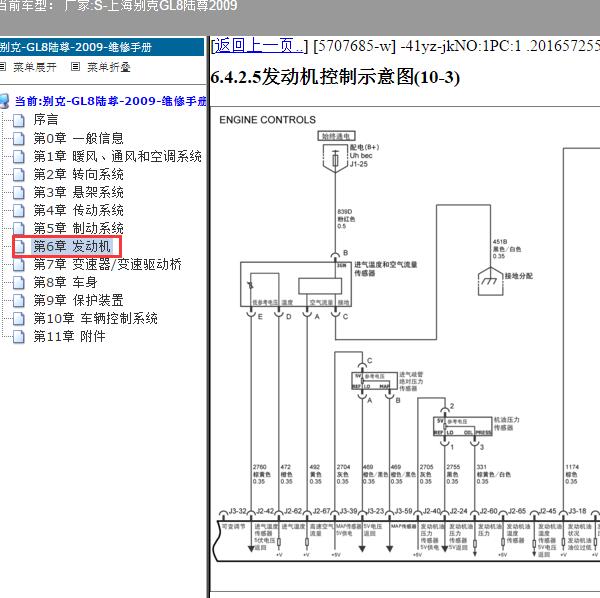Screen dimensions: 600x598
Task: Click page icon next to 第0章
Action: (19, 139)
